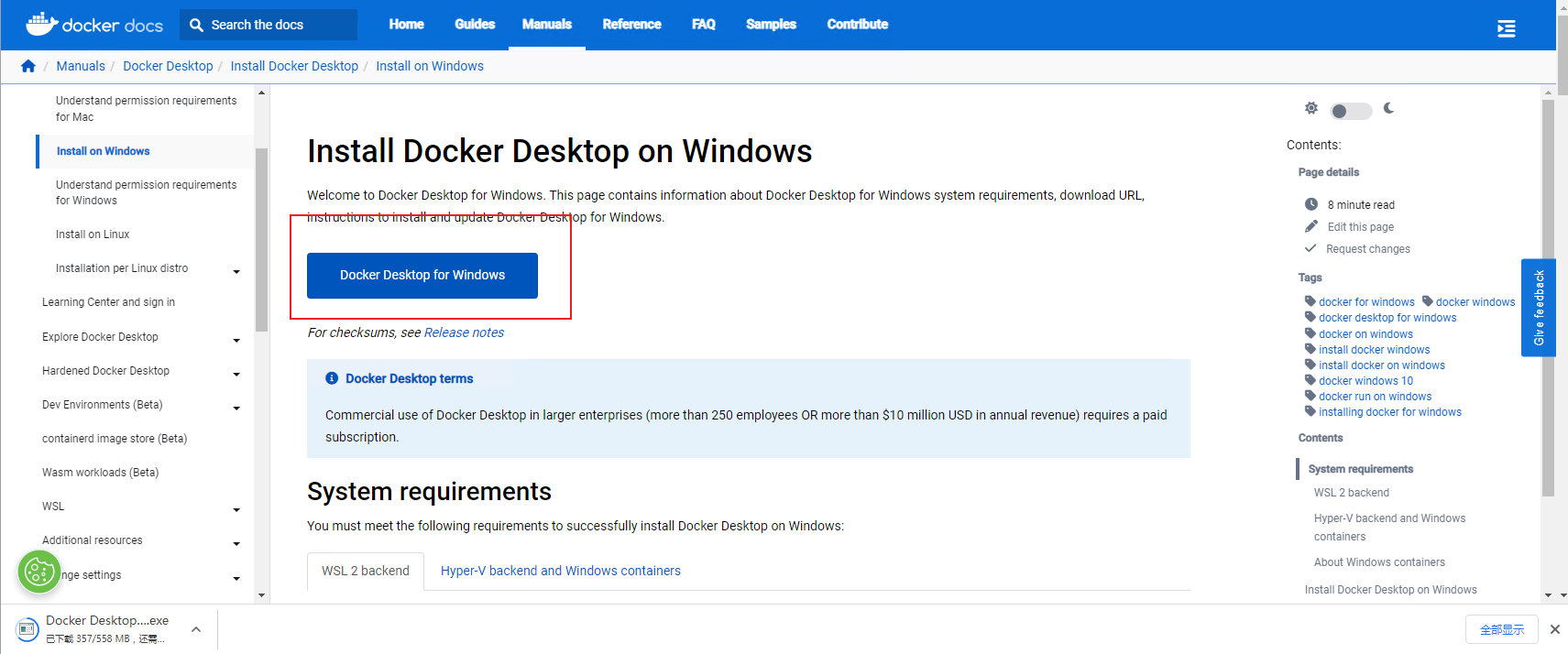Click the moon dark-mode icon
1568x654 pixels.
1388,108
